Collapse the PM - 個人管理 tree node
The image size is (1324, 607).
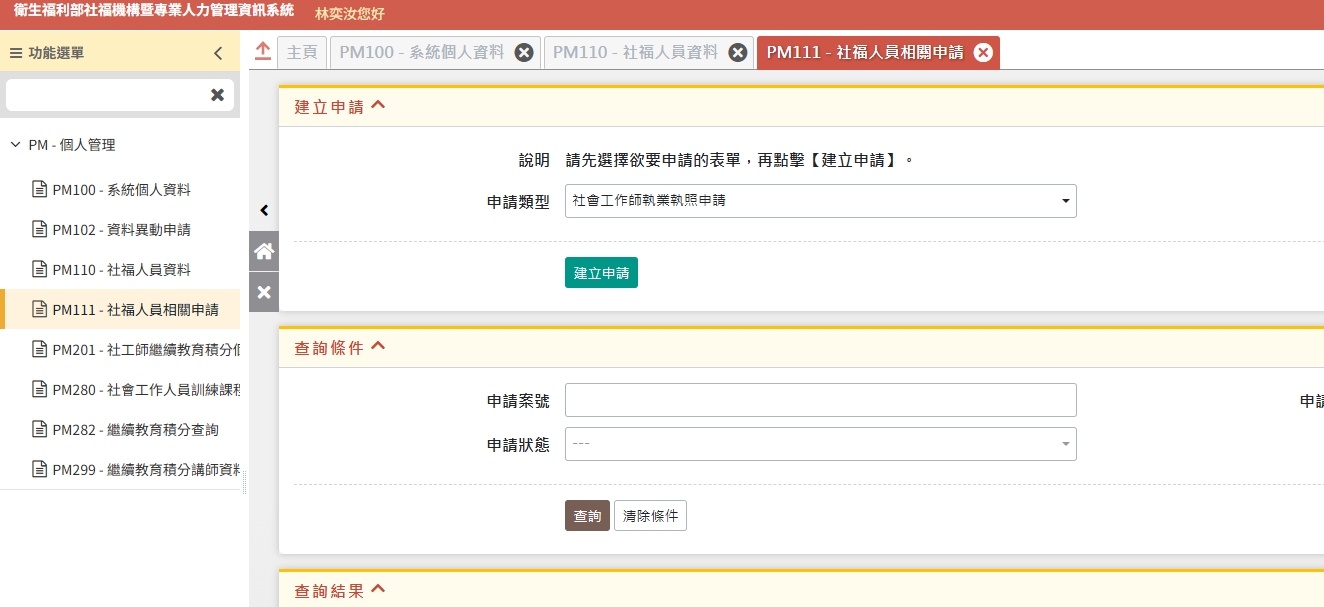[15, 145]
